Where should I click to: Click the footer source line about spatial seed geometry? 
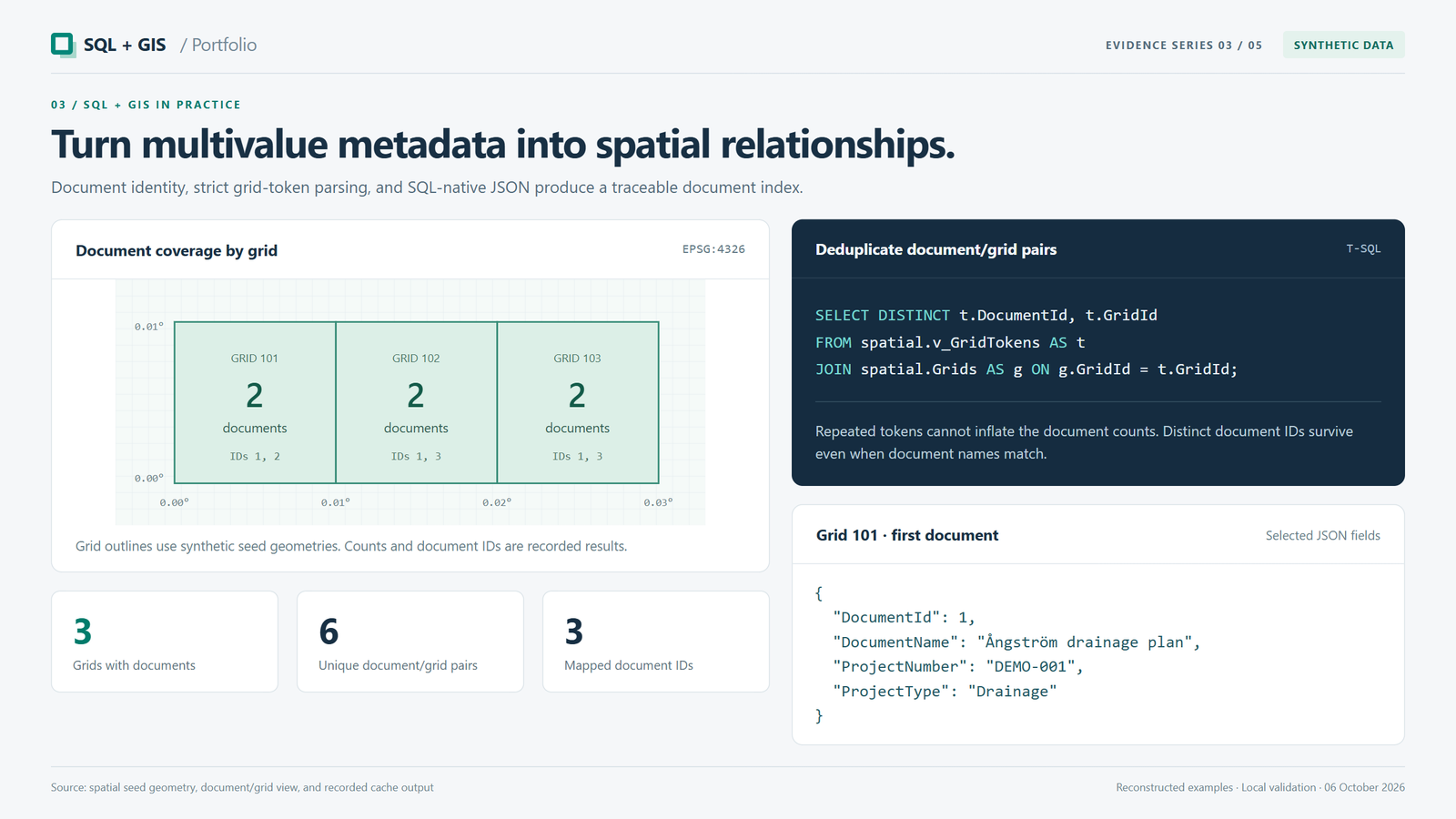242,788
